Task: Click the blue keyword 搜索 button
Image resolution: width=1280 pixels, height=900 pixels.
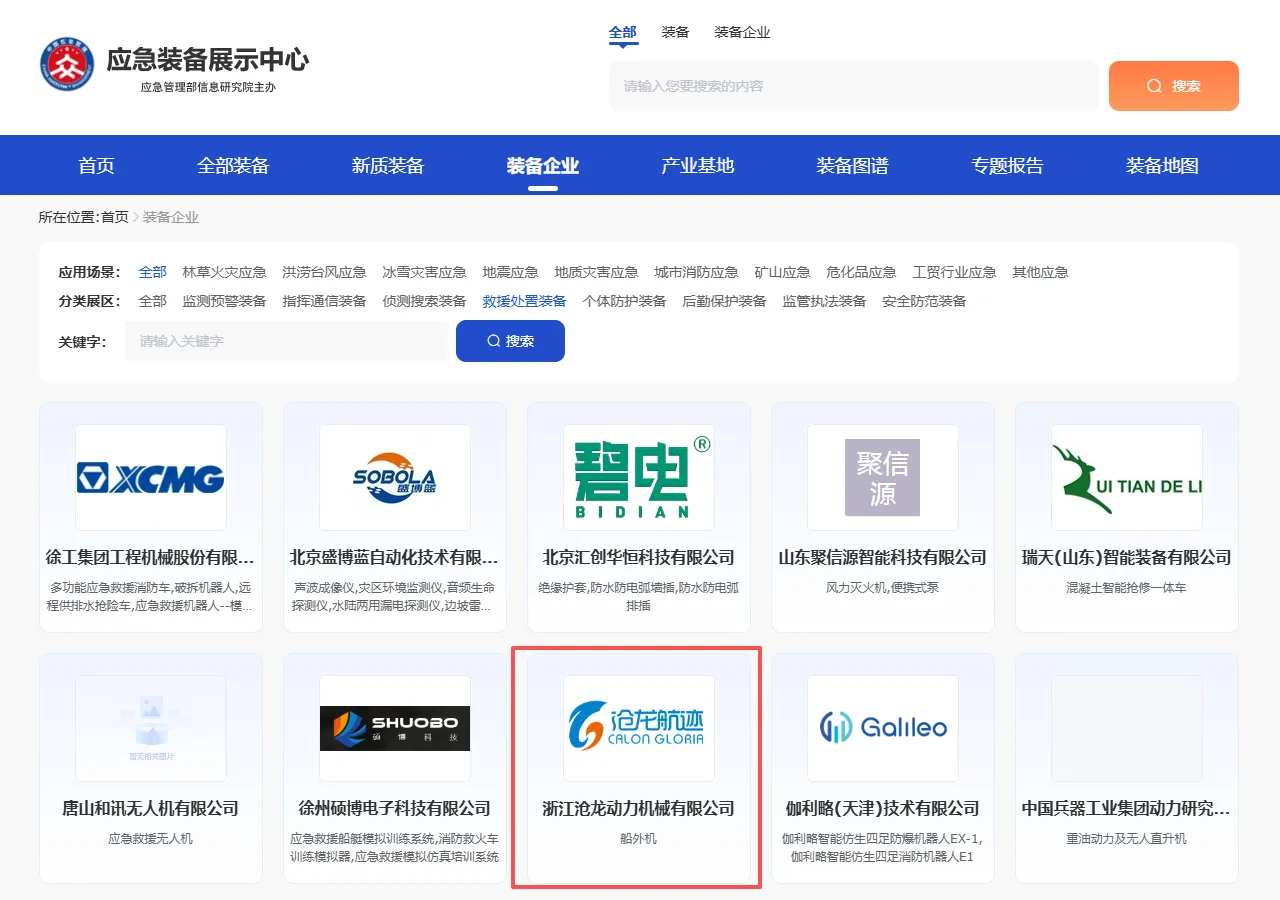Action: (x=510, y=341)
